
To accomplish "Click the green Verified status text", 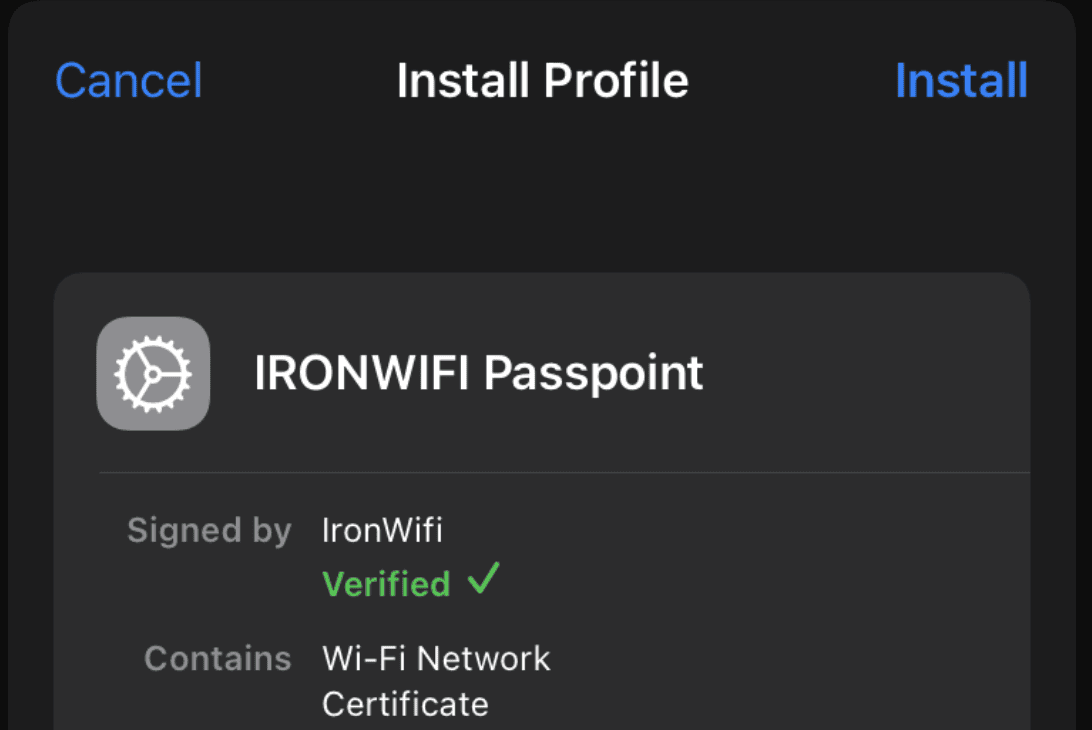I will click(x=387, y=584).
